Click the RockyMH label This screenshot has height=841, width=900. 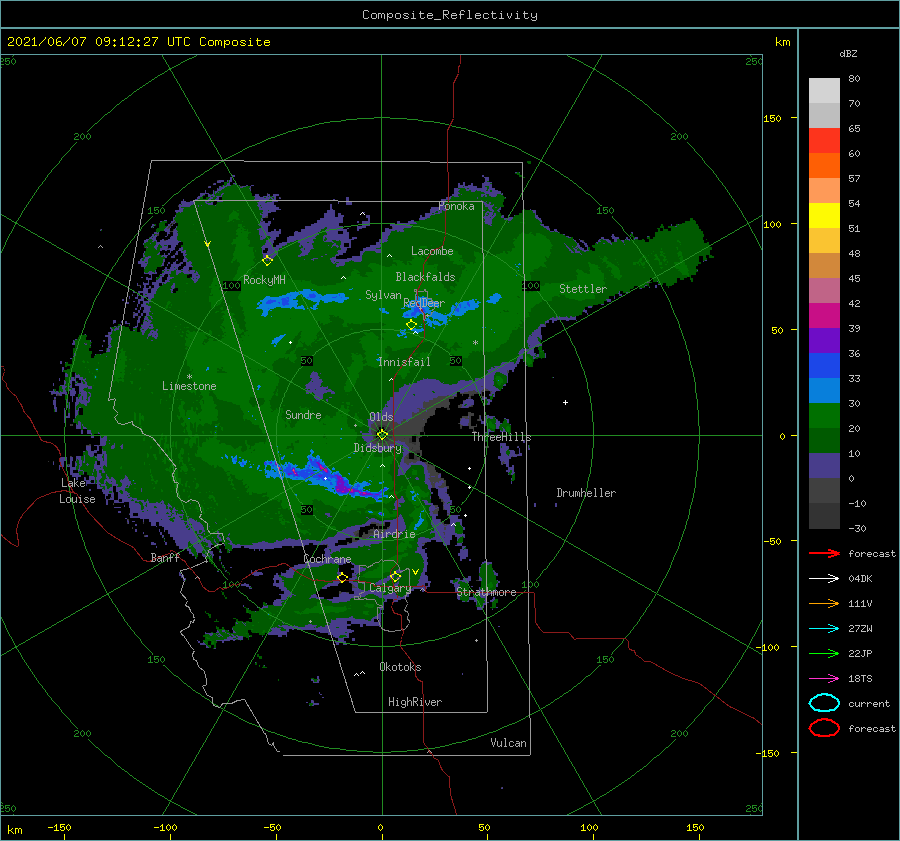point(264,280)
